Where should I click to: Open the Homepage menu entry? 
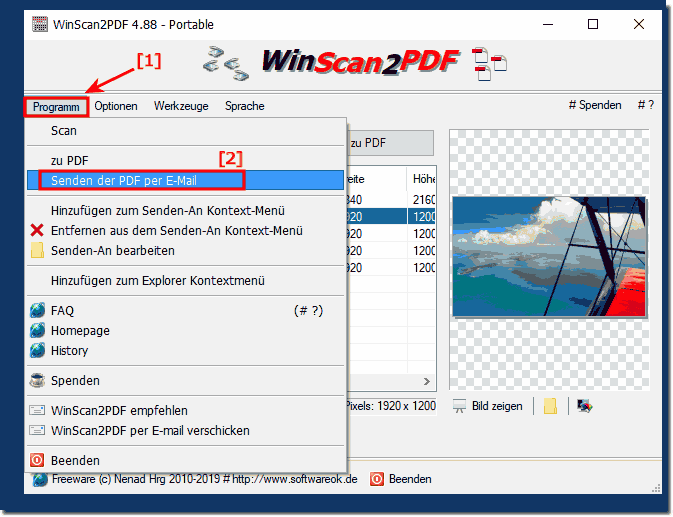coord(185,331)
